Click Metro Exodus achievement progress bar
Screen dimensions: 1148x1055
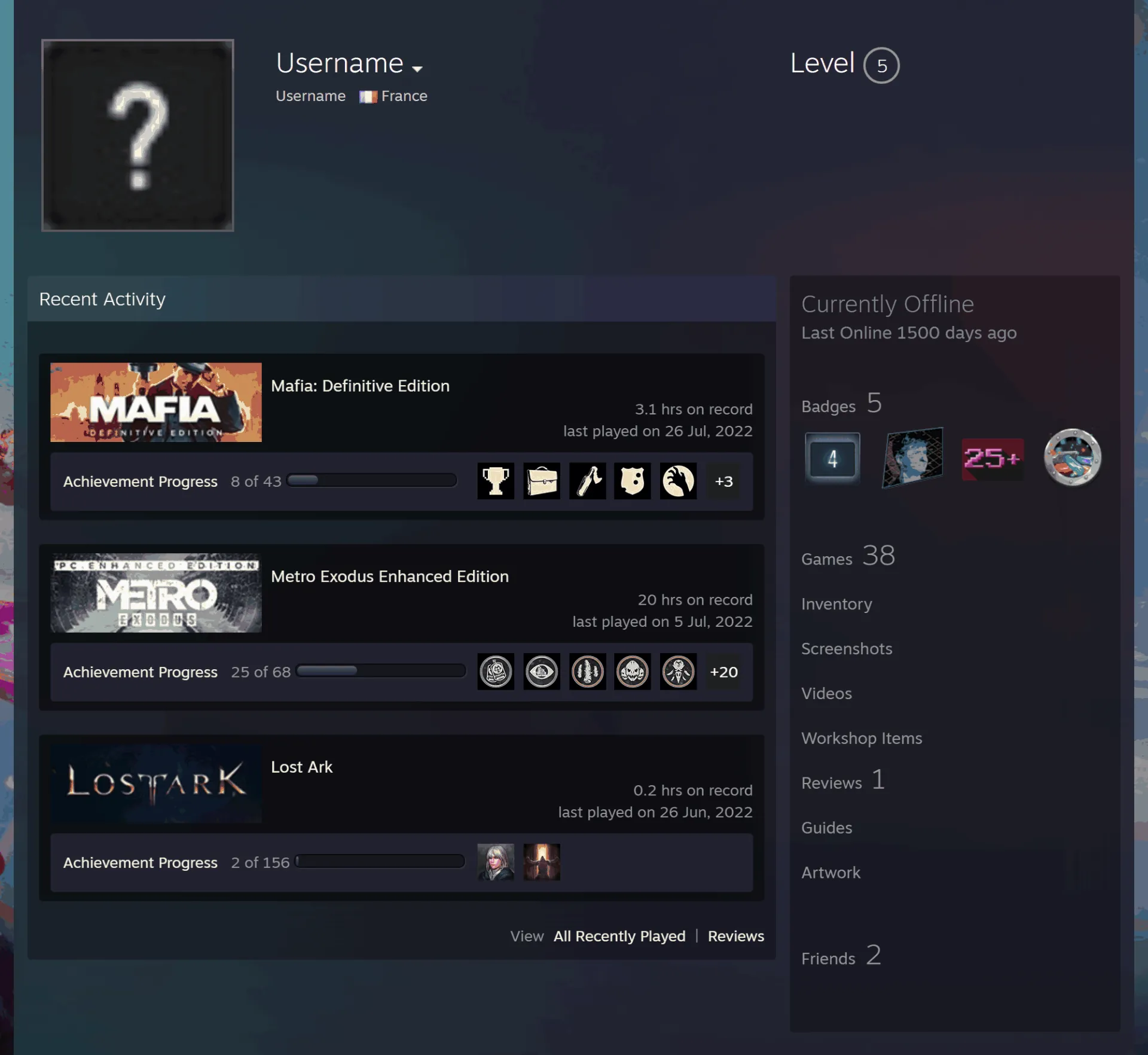381,670
